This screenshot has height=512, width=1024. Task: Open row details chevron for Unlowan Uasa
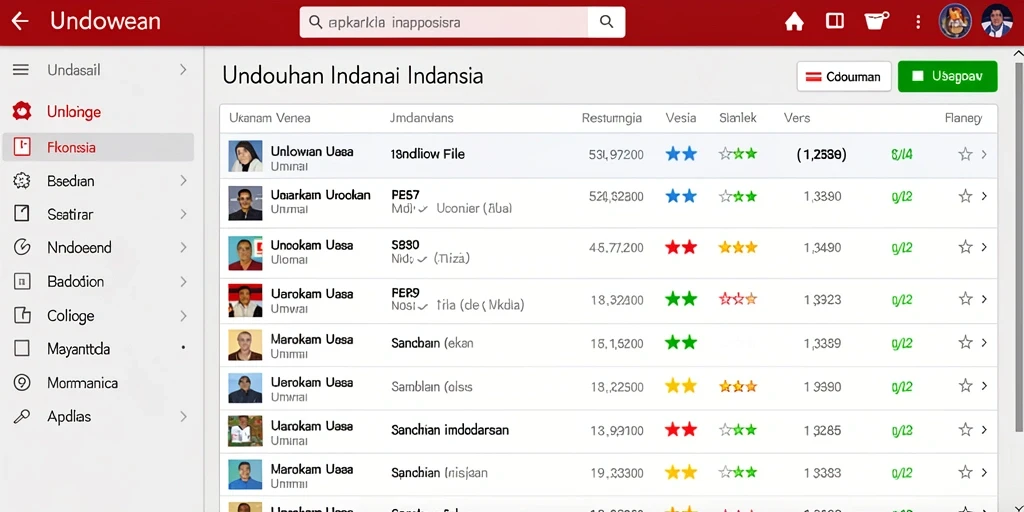click(984, 154)
